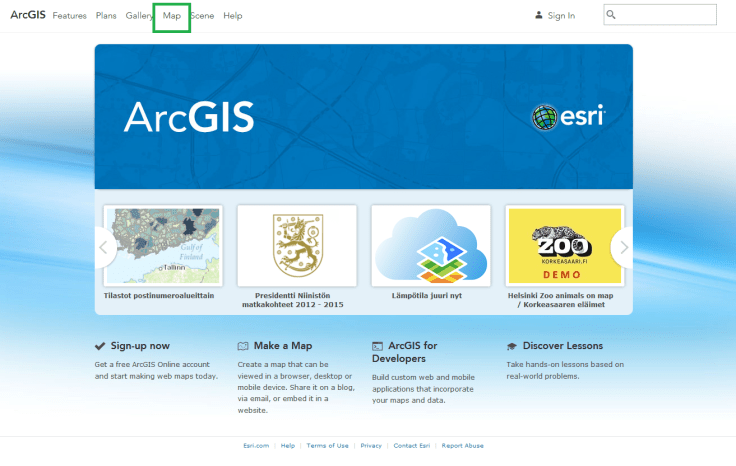Screen dimensions: 736x466
Task: Show next carousel items with right arrow
Action: [x=622, y=245]
